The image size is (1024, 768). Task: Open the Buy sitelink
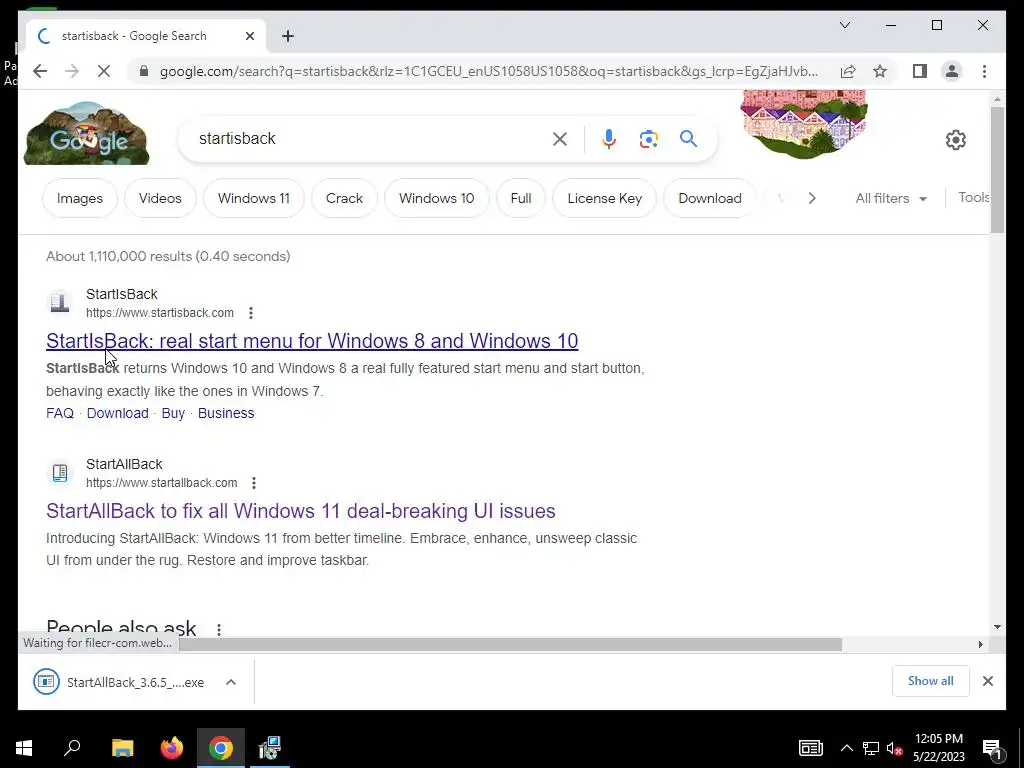pyautogui.click(x=173, y=413)
